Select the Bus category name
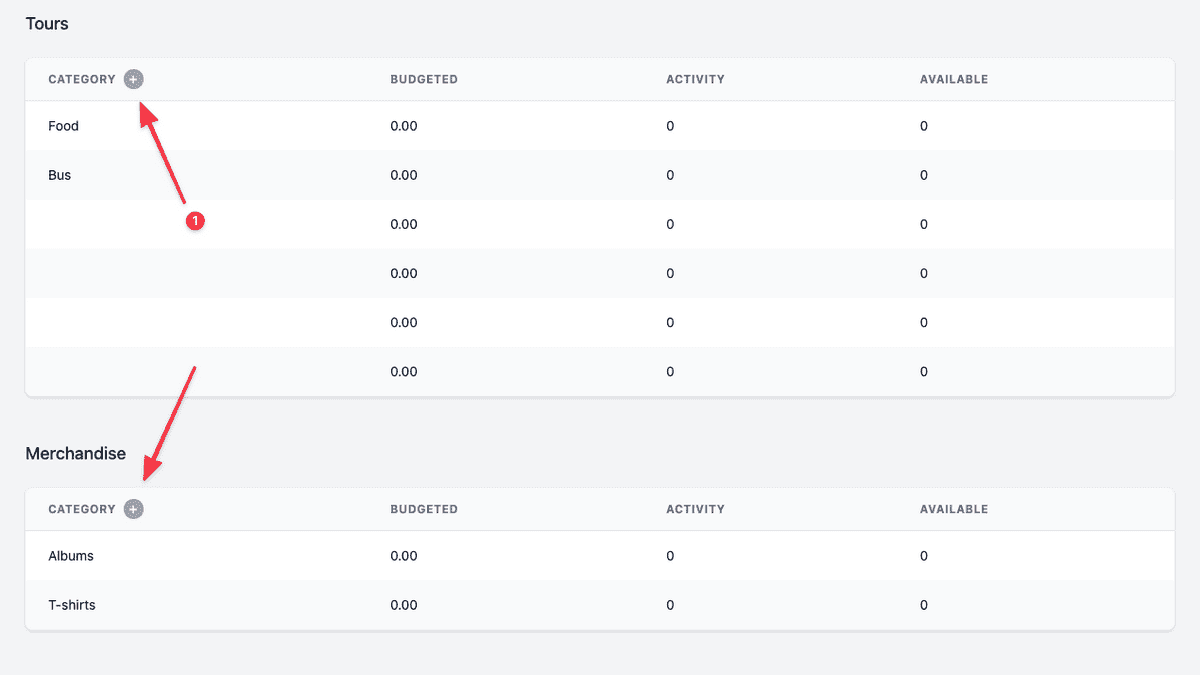 59,175
